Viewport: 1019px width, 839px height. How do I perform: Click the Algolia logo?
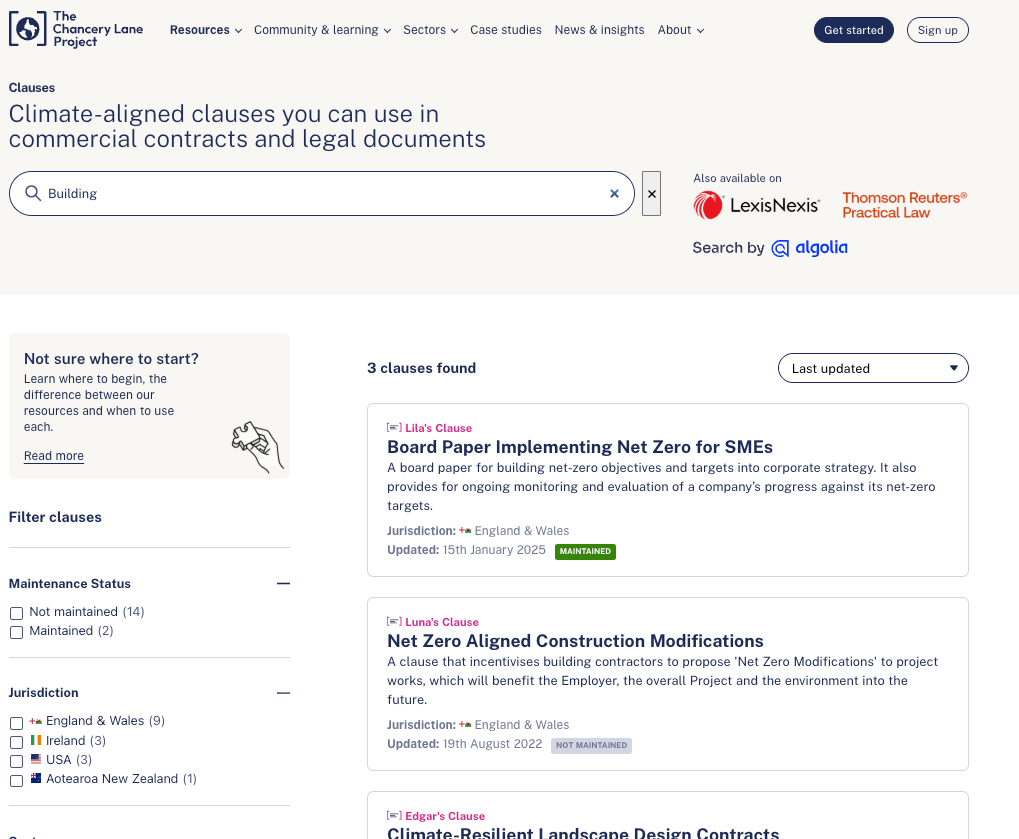(x=809, y=248)
